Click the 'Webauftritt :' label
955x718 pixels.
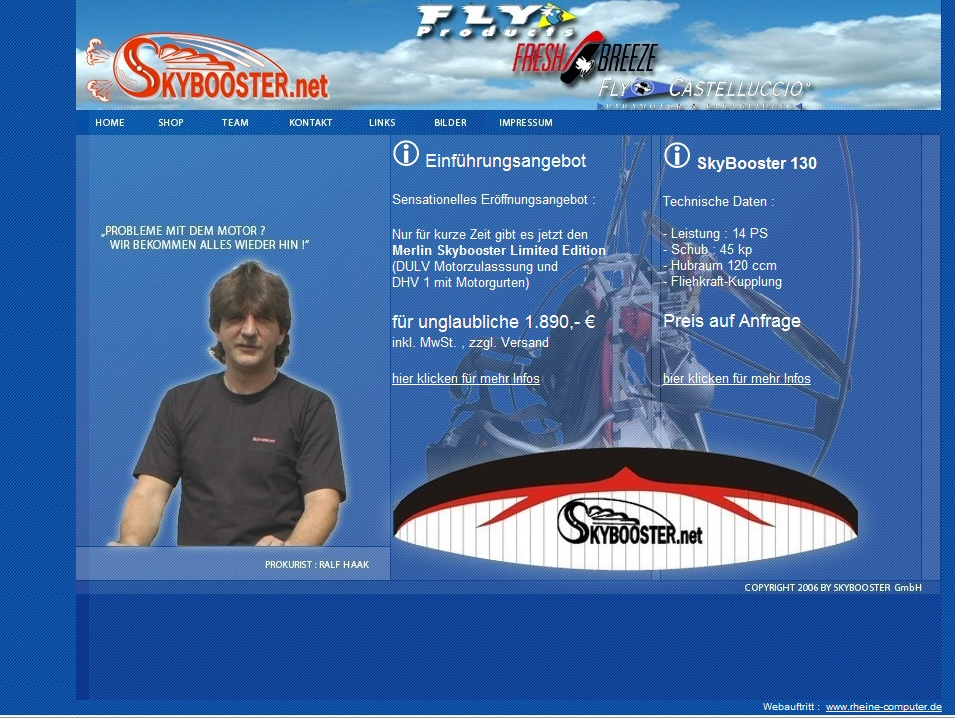click(x=791, y=707)
